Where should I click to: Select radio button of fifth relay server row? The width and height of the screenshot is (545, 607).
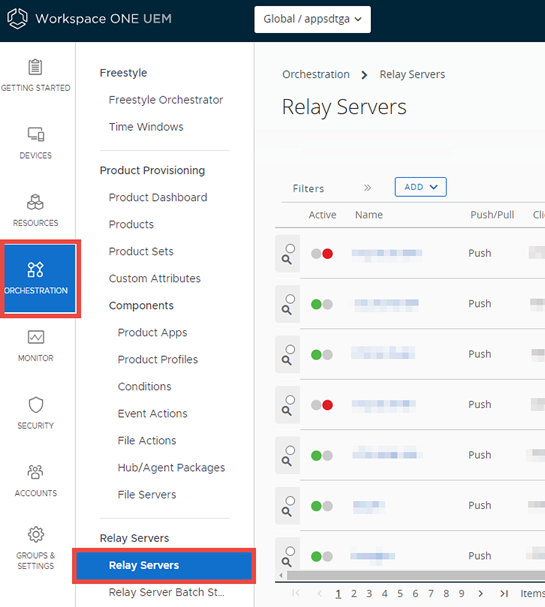click(290, 450)
